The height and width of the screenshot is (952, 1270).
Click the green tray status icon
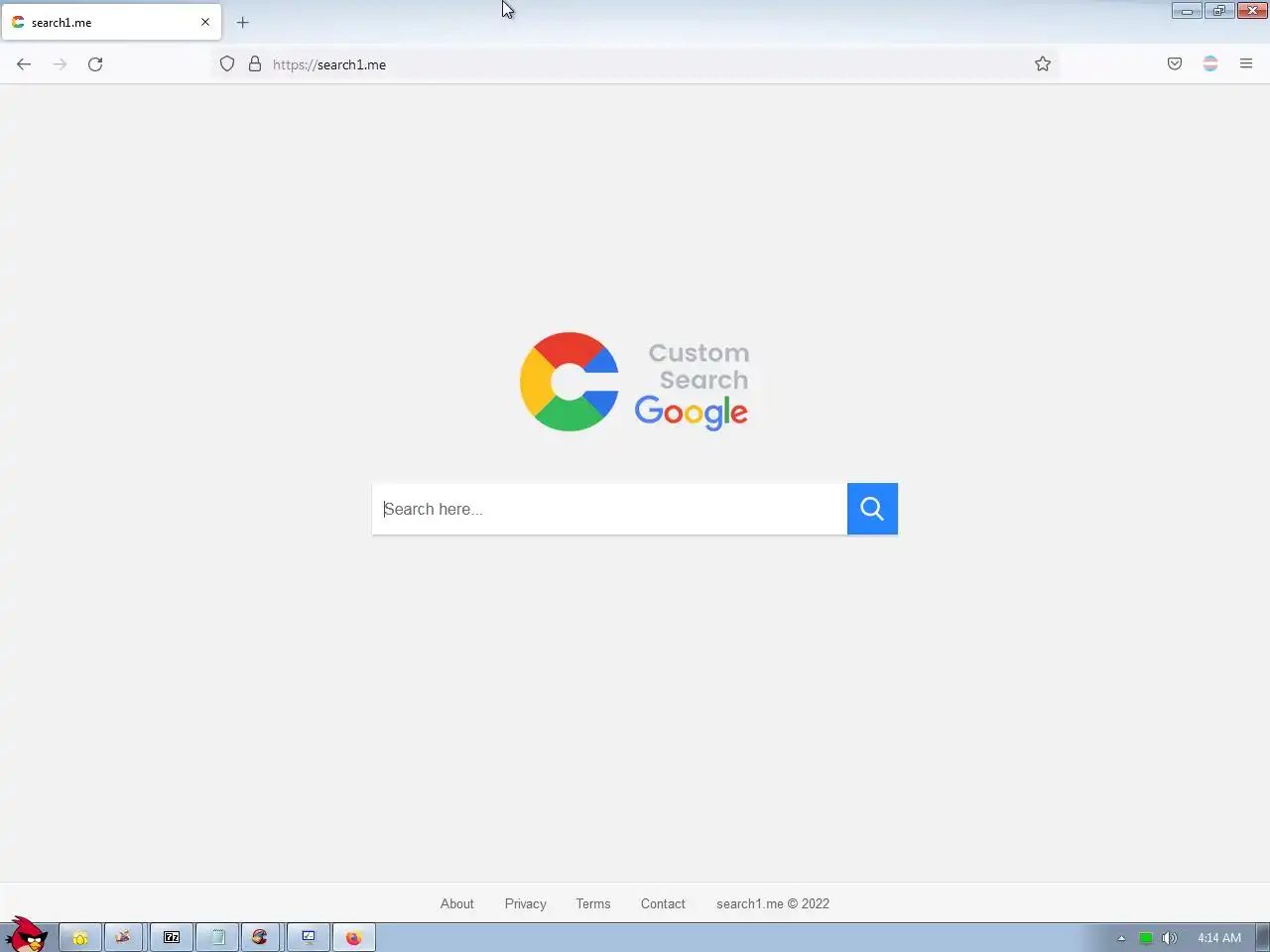click(x=1146, y=938)
